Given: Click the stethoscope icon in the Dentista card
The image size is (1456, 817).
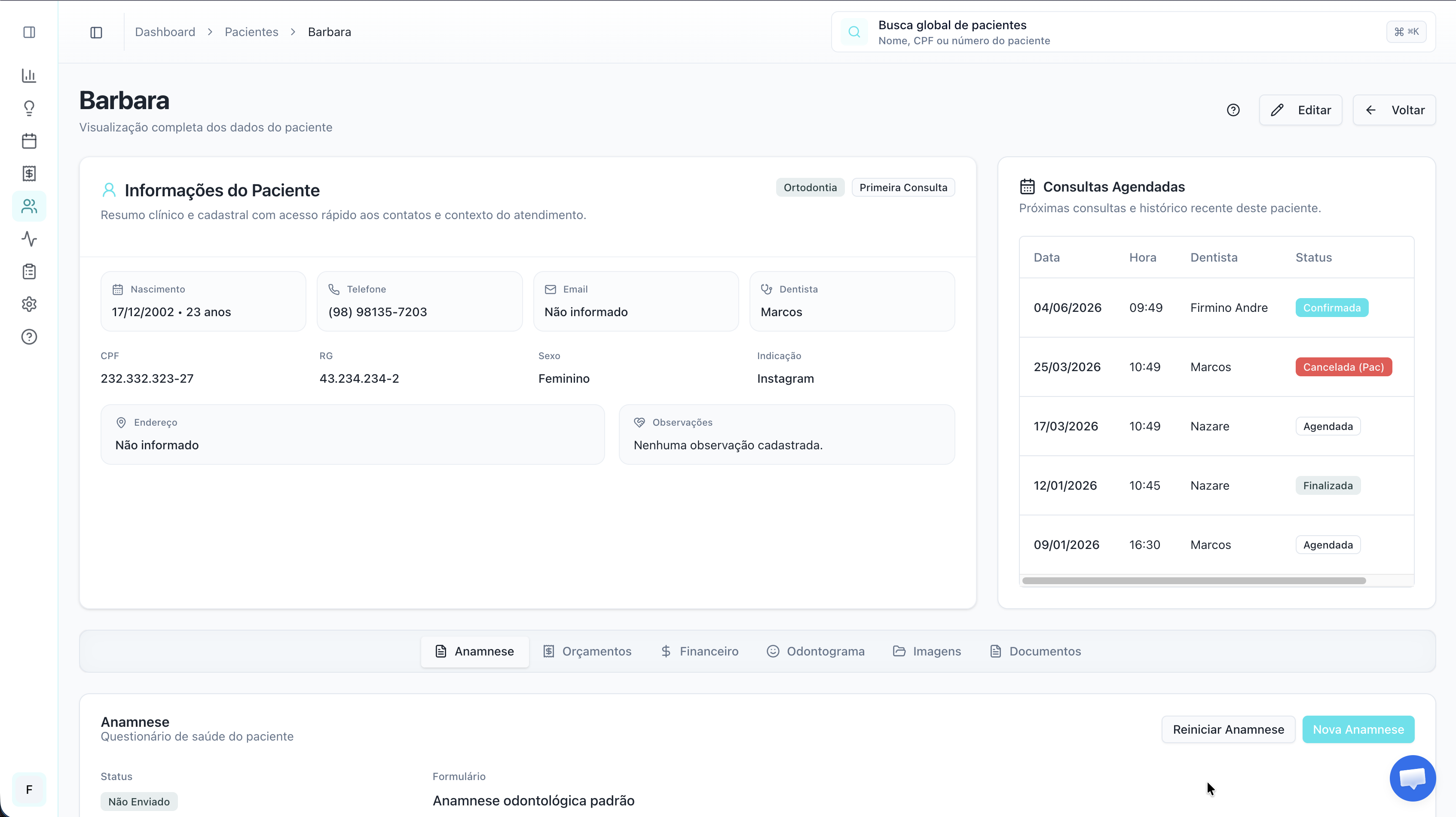Looking at the screenshot, I should (766, 289).
